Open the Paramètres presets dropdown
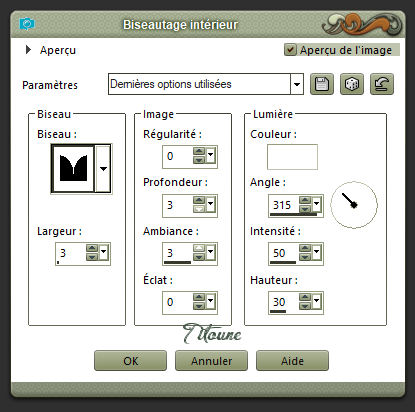This screenshot has width=415, height=412. click(297, 84)
